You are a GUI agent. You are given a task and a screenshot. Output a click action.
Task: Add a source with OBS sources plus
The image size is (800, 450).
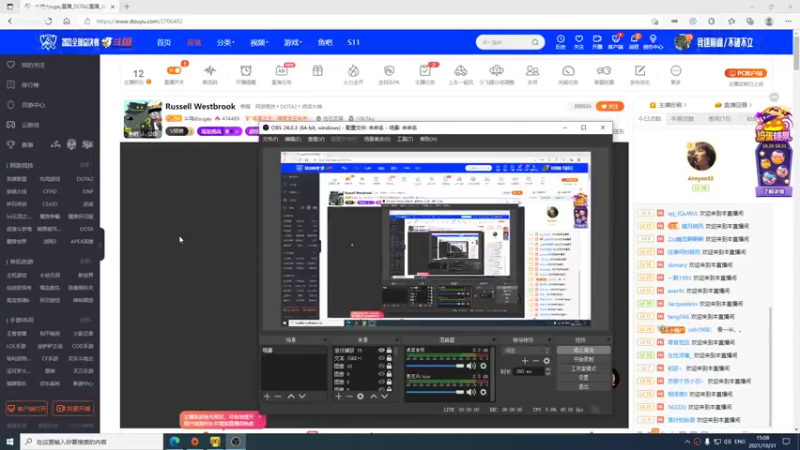[338, 396]
